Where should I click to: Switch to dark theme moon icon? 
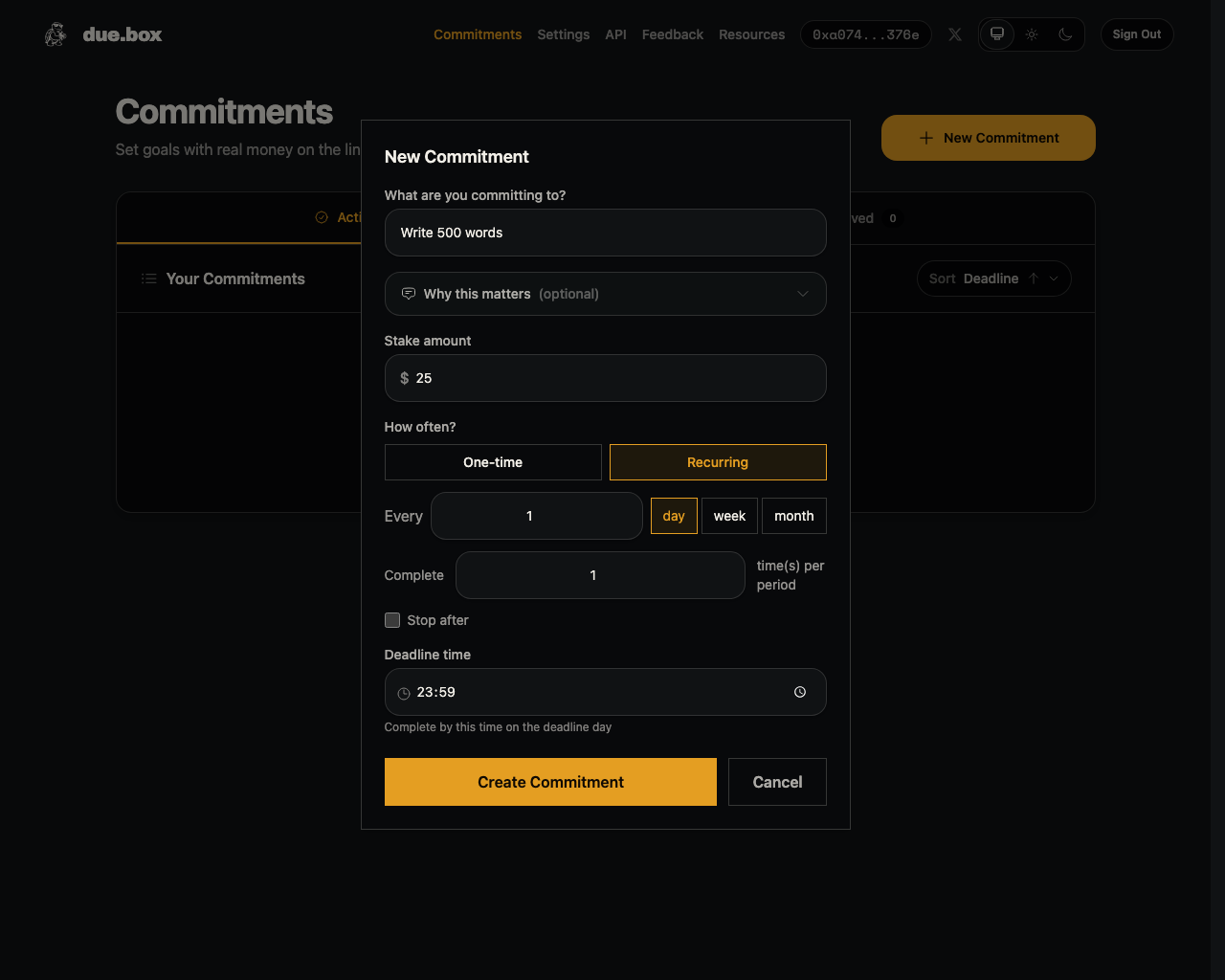click(x=1065, y=34)
